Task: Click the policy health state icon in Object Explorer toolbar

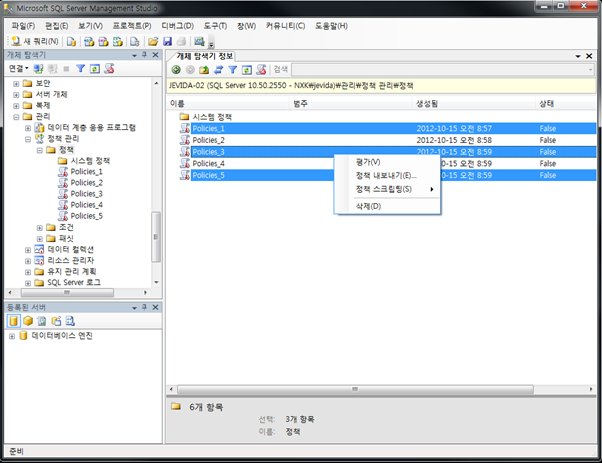Action: coord(109,69)
